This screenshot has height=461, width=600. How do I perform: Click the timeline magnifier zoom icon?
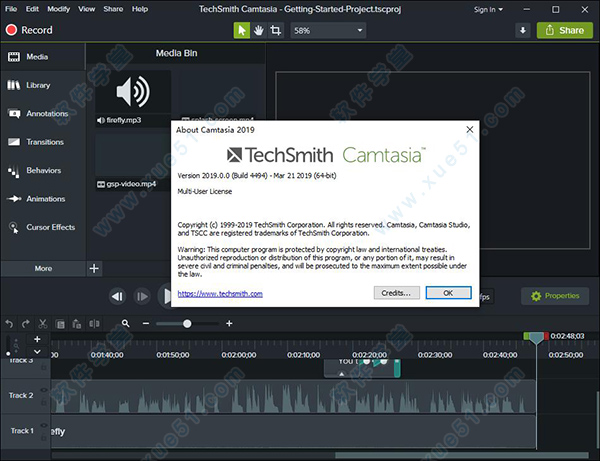coord(126,324)
